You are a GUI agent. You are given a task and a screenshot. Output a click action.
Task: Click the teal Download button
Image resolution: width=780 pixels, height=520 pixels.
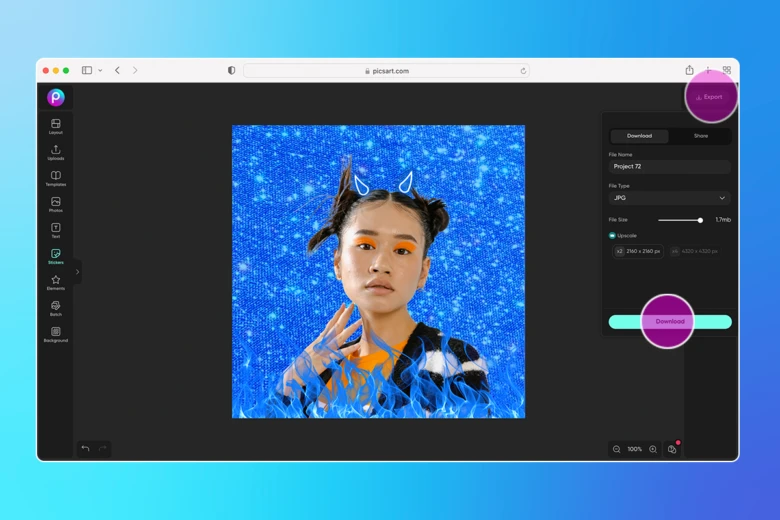pos(670,322)
